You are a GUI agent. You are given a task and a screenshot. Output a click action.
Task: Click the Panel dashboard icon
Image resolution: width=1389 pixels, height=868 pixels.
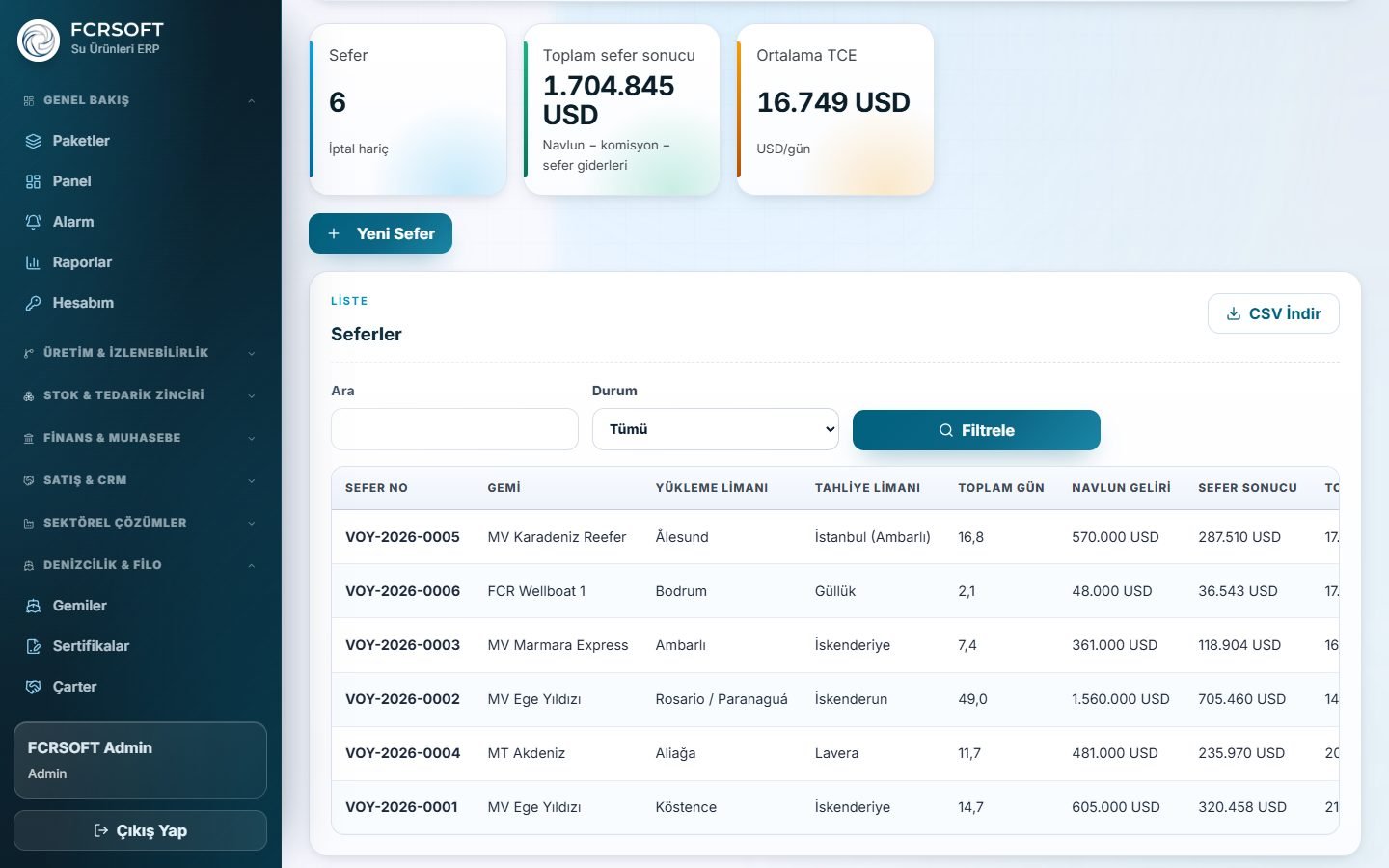click(x=33, y=181)
